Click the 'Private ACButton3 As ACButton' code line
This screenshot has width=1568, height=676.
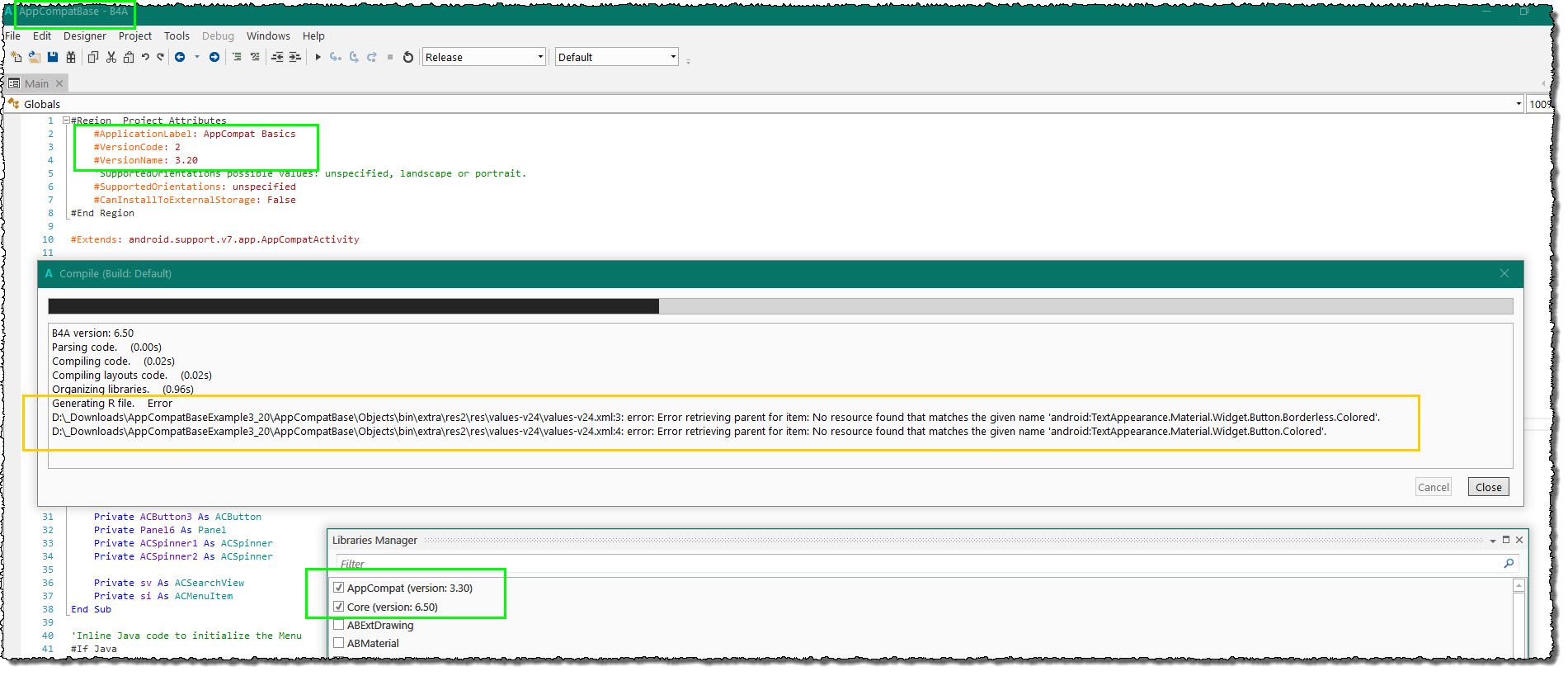point(177,517)
